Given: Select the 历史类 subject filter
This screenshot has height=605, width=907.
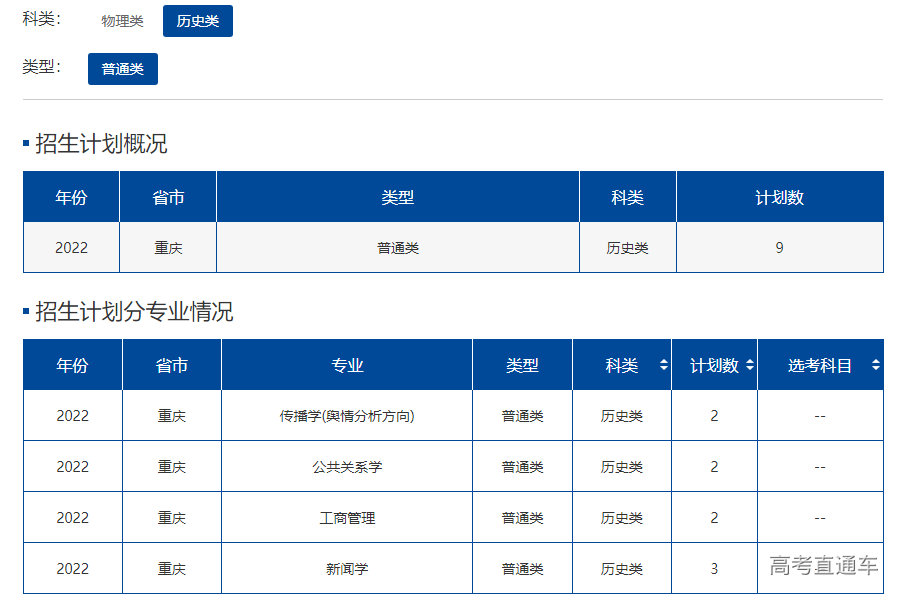Looking at the screenshot, I should click(197, 20).
